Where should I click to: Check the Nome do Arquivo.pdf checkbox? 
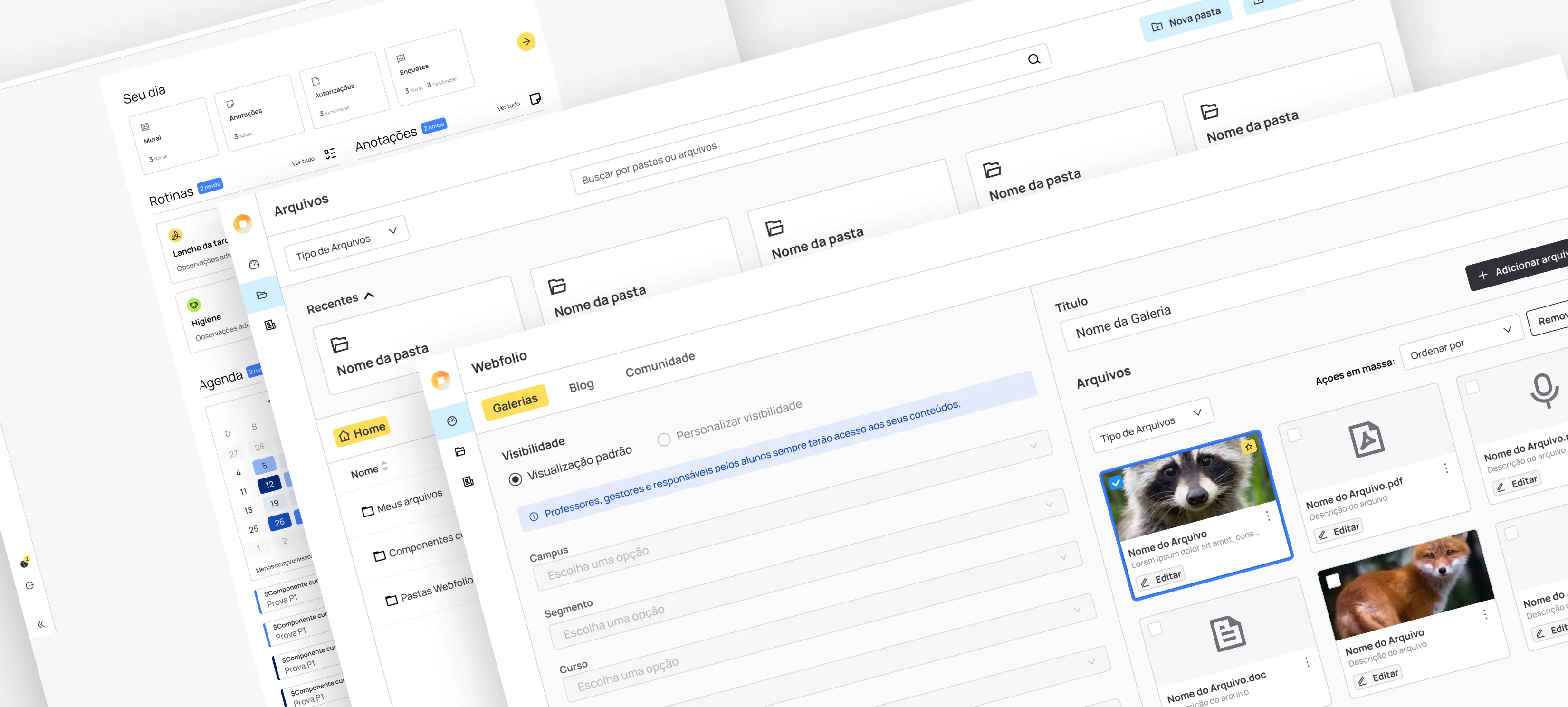(1294, 434)
